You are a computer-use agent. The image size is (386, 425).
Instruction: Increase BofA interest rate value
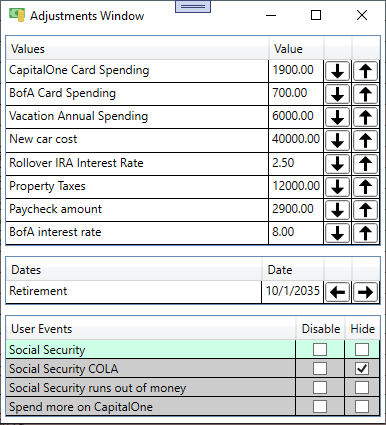click(x=365, y=233)
